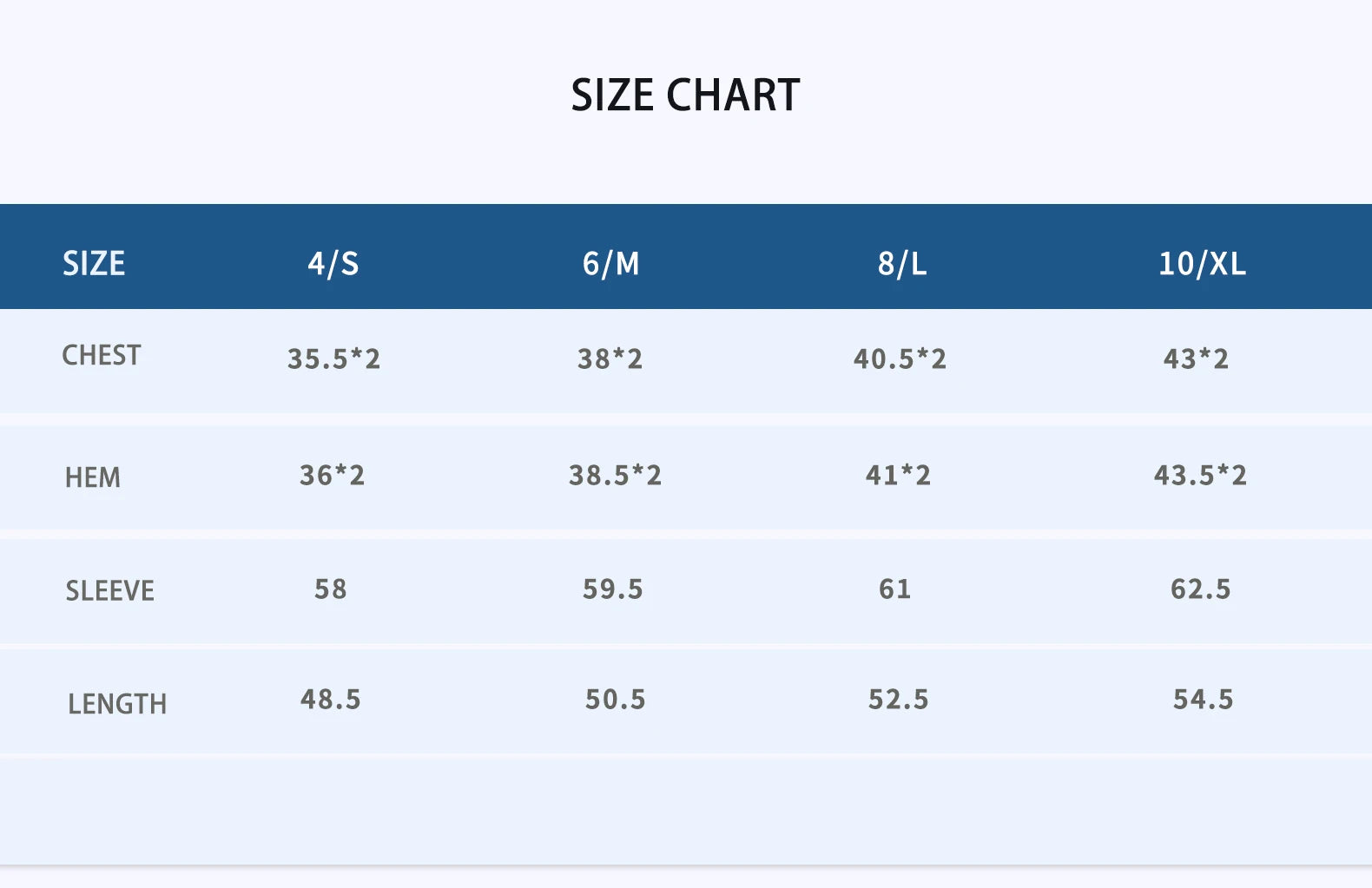Click length value 48.5
This screenshot has height=888, width=1372.
click(330, 700)
